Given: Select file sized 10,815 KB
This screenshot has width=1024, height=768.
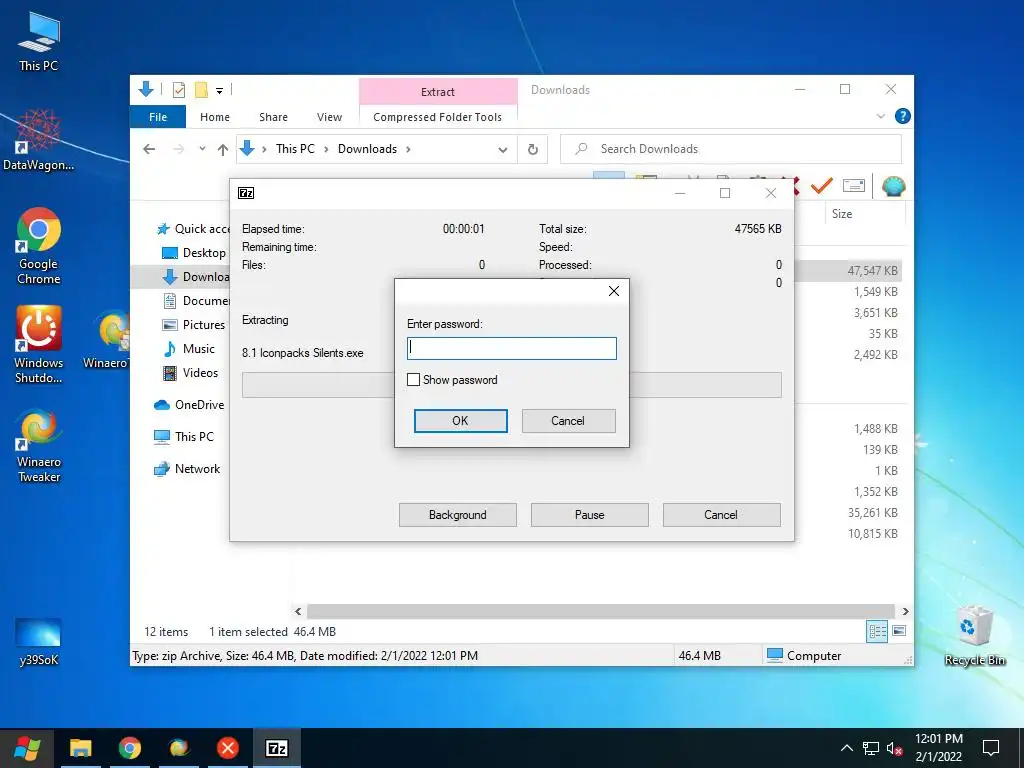Looking at the screenshot, I should click(872, 534).
